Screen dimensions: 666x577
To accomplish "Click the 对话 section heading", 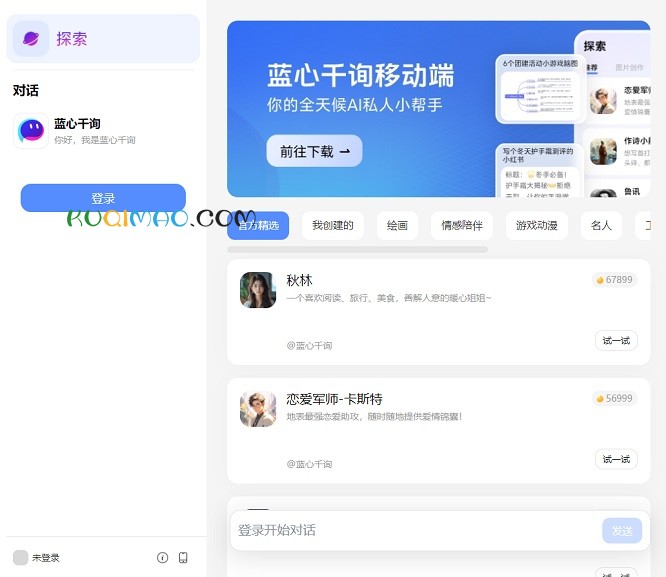I will [25, 91].
